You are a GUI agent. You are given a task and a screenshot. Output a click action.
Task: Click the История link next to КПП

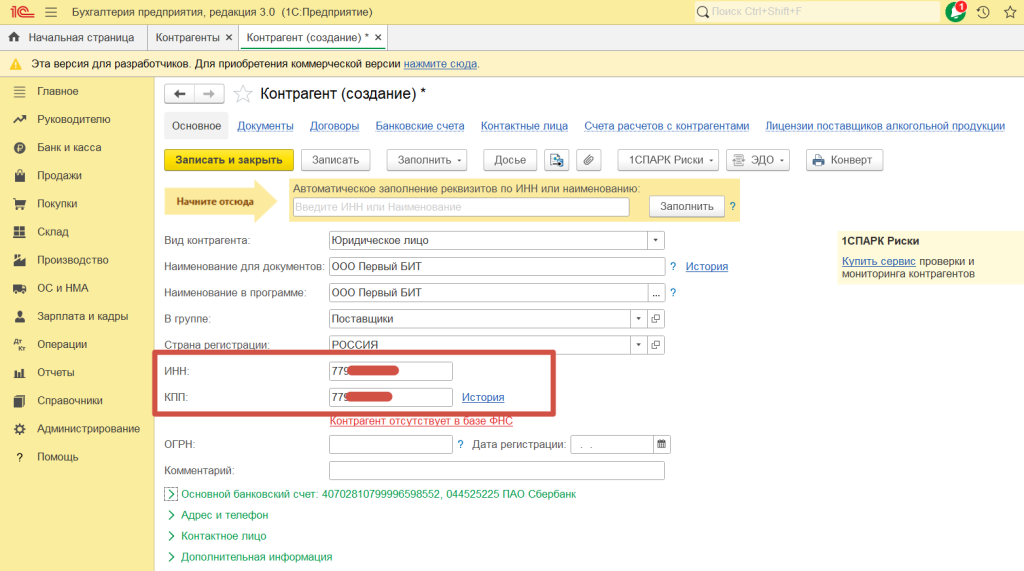coord(482,398)
